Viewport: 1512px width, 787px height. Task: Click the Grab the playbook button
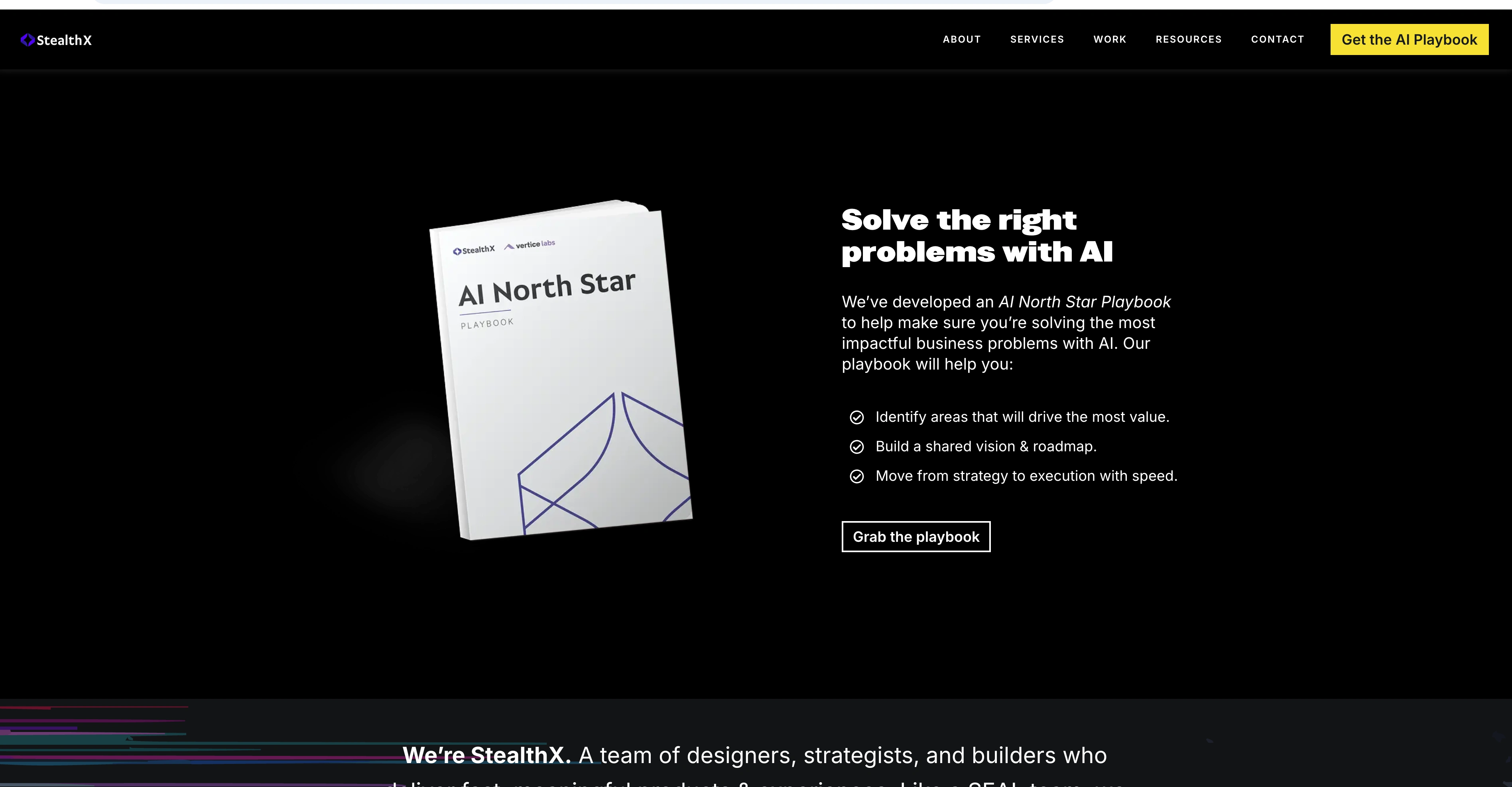tap(915, 536)
